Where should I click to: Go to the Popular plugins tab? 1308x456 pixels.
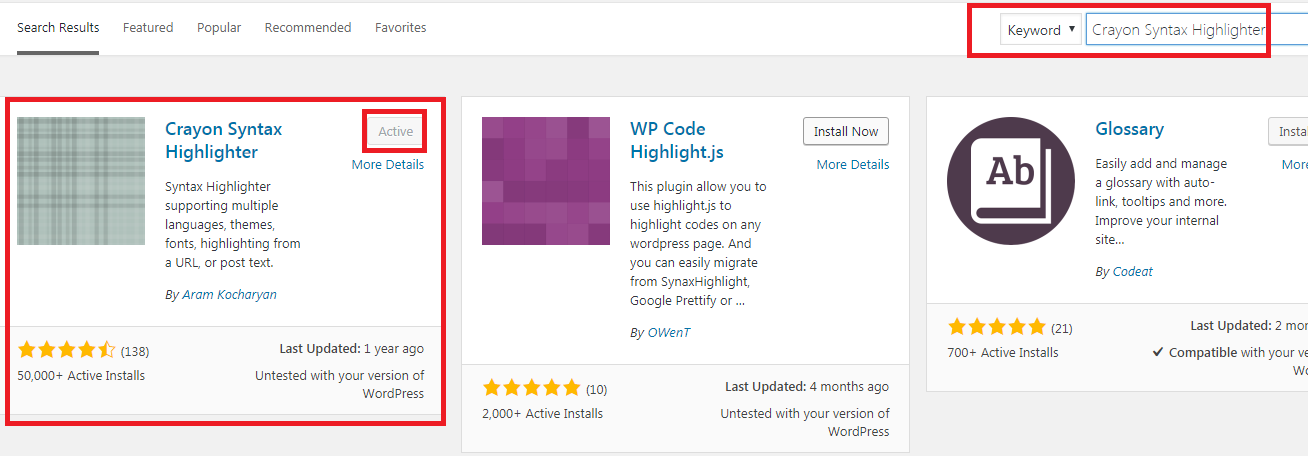(219, 28)
